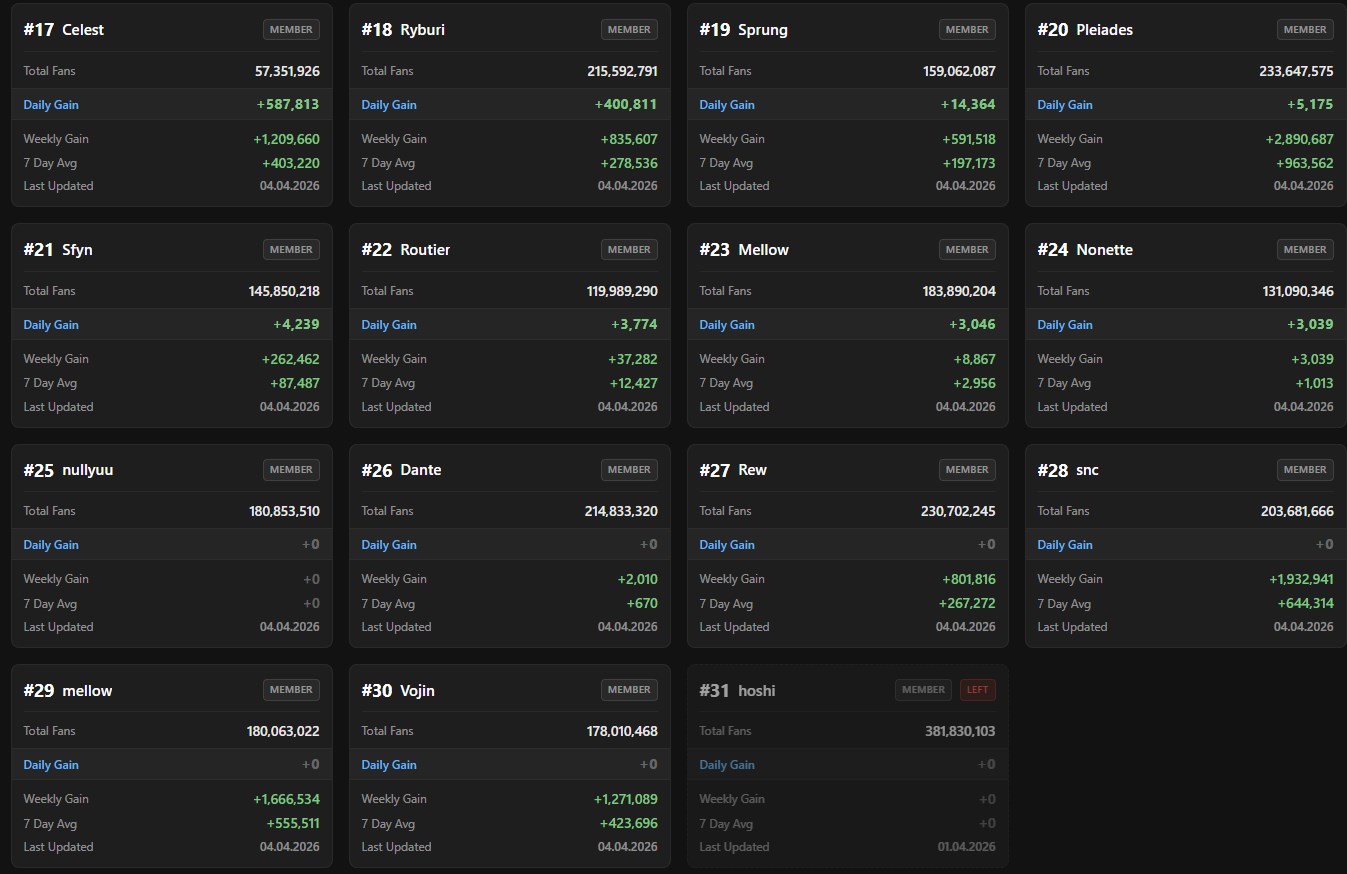Image resolution: width=1347 pixels, height=874 pixels.
Task: Select the mellow name on card #29
Action: (87, 691)
